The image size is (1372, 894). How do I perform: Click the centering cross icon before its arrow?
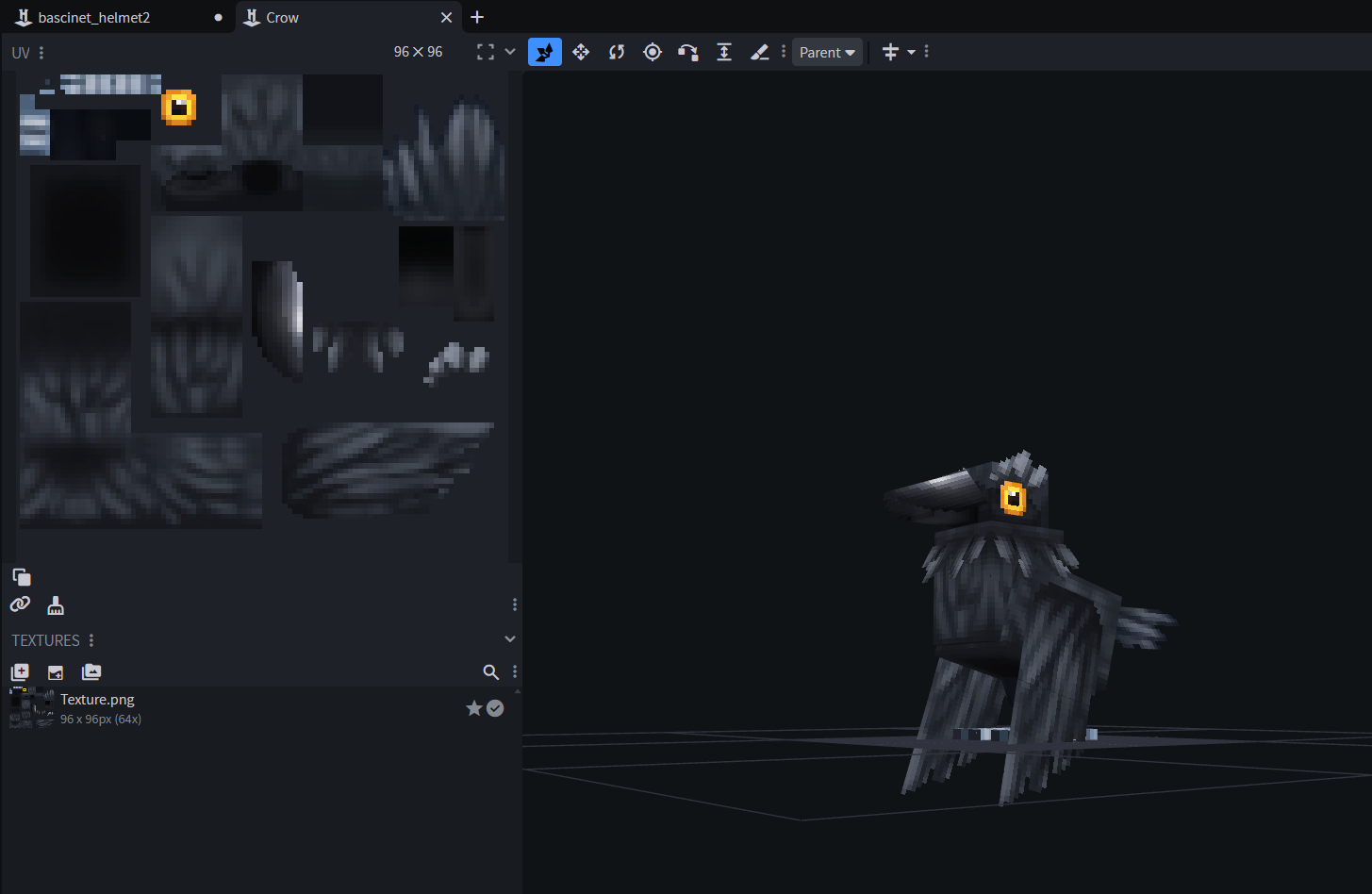[x=890, y=52]
